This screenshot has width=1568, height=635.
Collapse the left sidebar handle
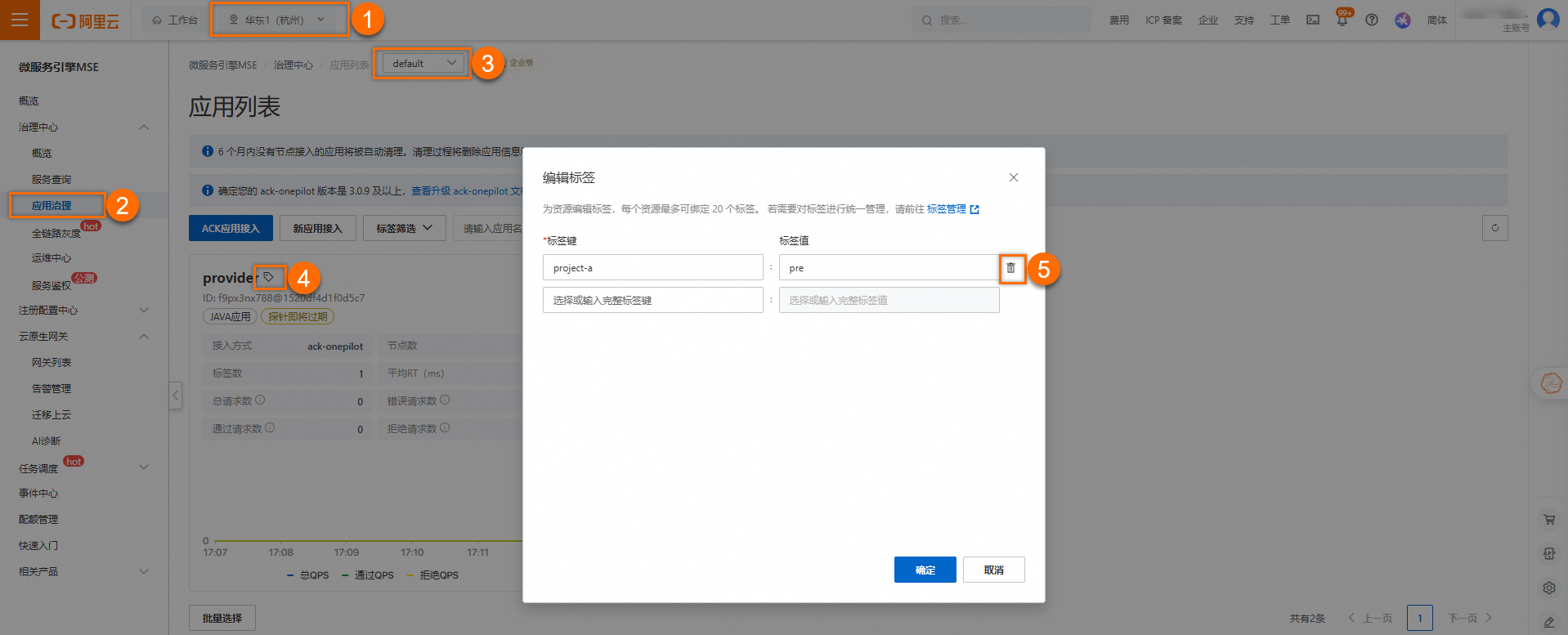(175, 396)
